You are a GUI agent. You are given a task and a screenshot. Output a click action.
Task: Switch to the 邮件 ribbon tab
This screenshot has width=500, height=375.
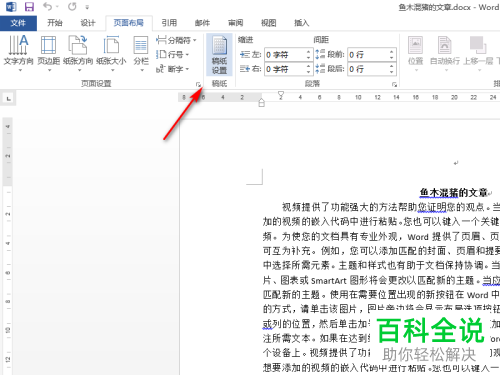202,23
